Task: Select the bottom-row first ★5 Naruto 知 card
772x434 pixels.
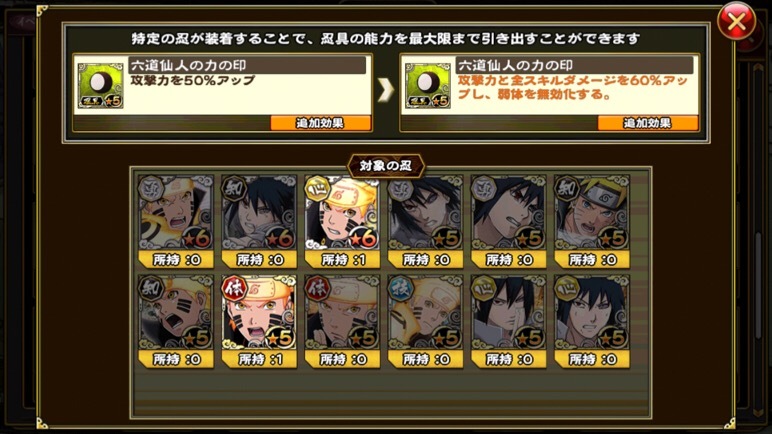Action: click(176, 321)
